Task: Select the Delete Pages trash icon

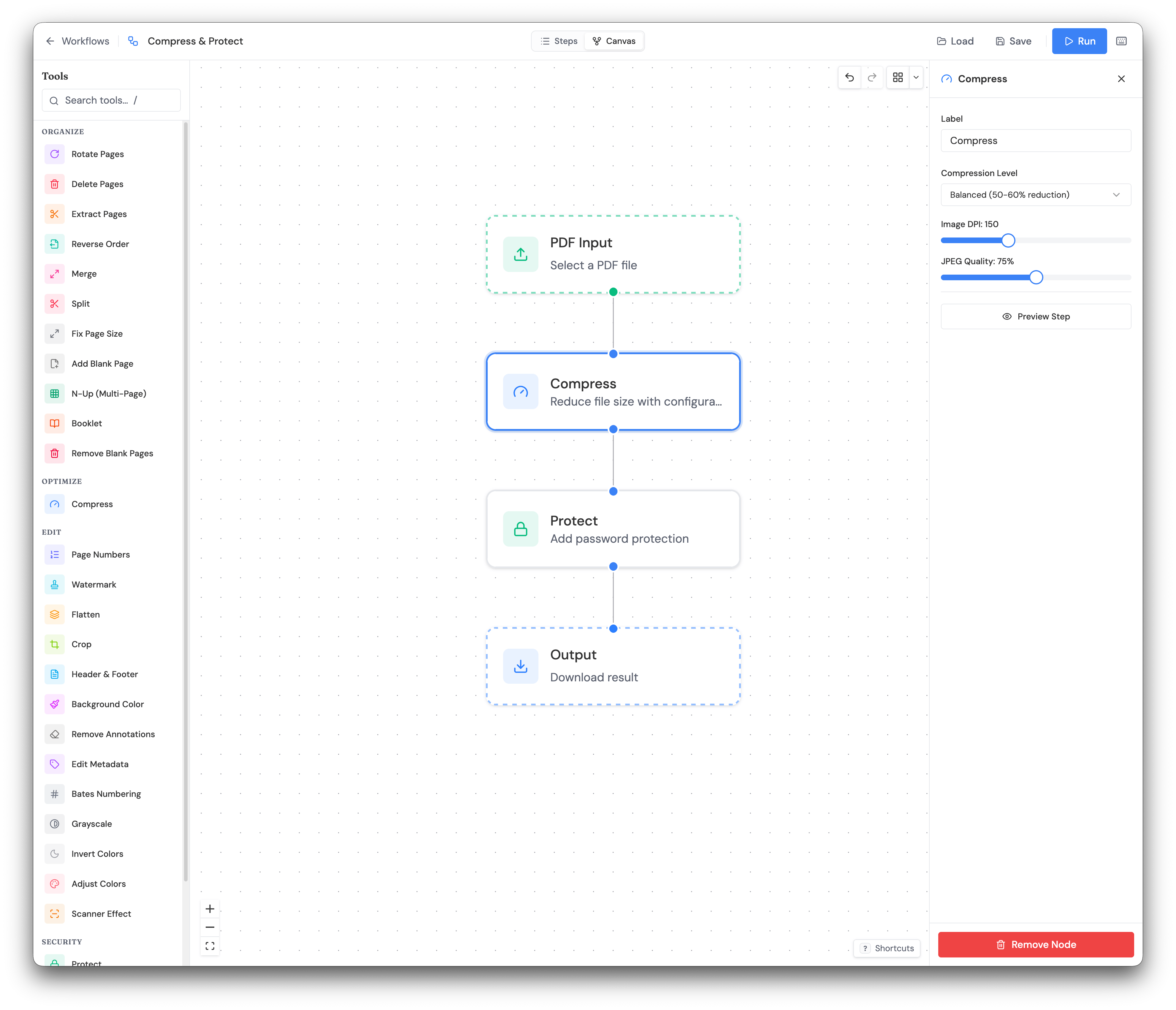Action: pyautogui.click(x=55, y=184)
